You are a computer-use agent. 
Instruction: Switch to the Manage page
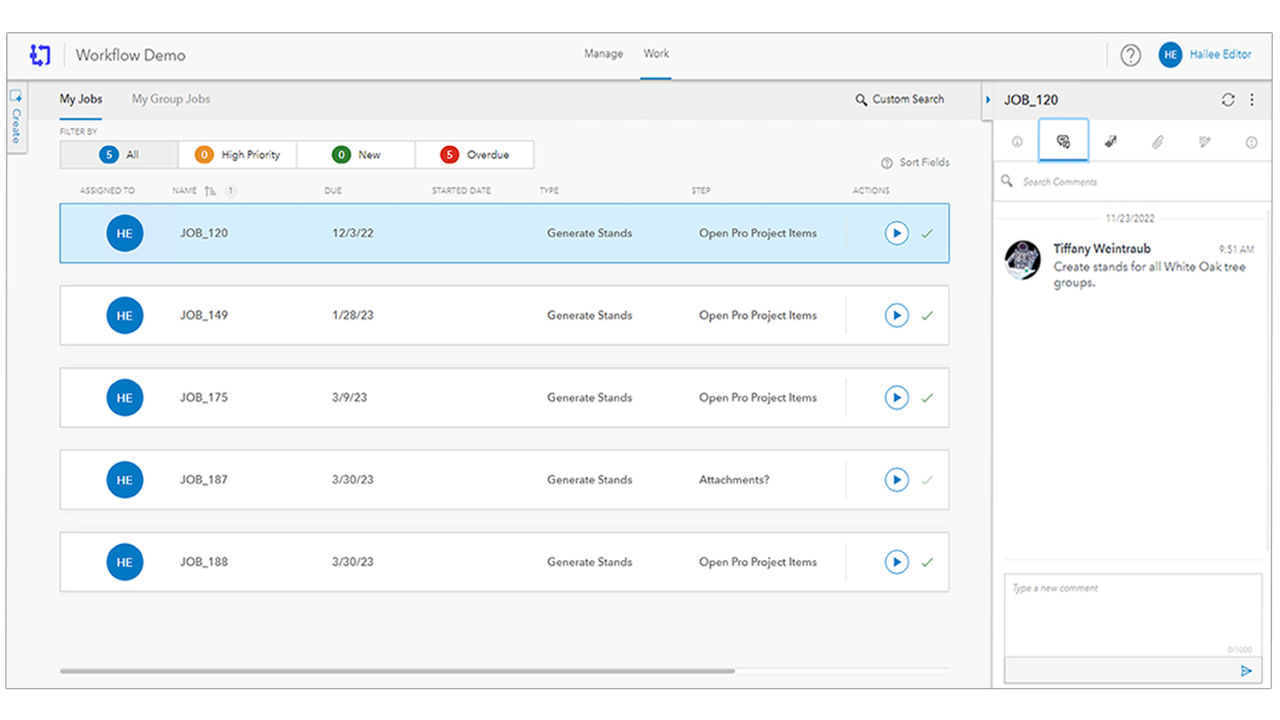coord(603,54)
